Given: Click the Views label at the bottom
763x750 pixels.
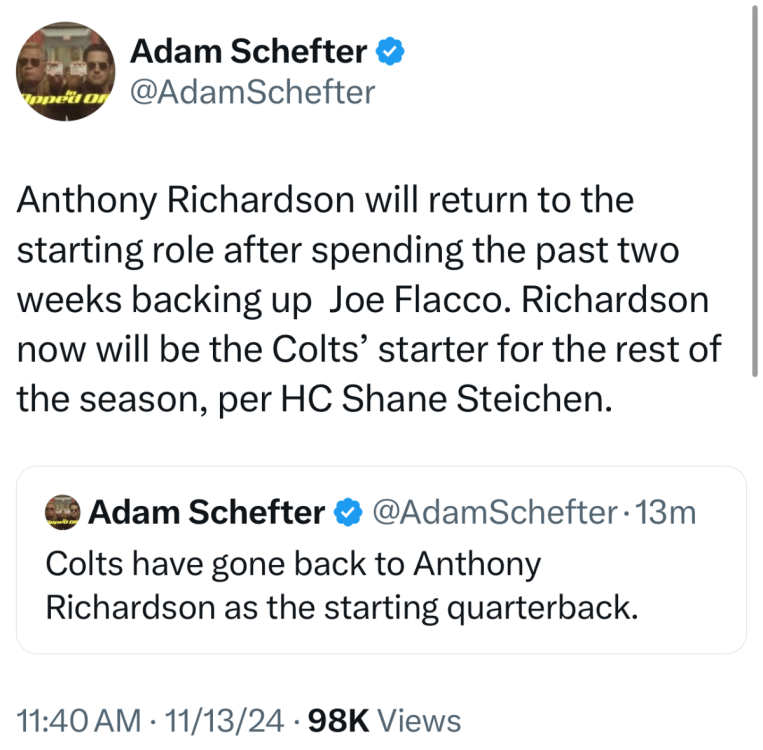Looking at the screenshot, I should [x=422, y=720].
